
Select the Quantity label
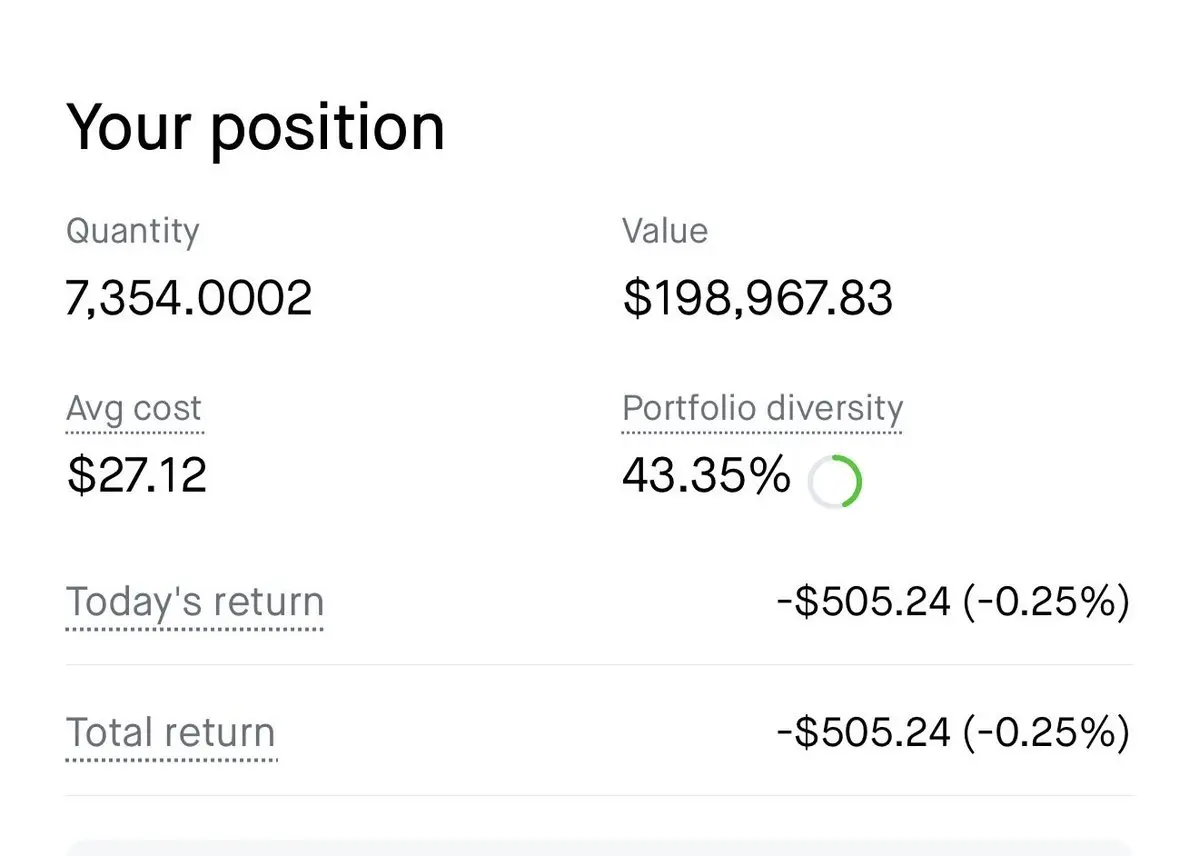(x=133, y=231)
